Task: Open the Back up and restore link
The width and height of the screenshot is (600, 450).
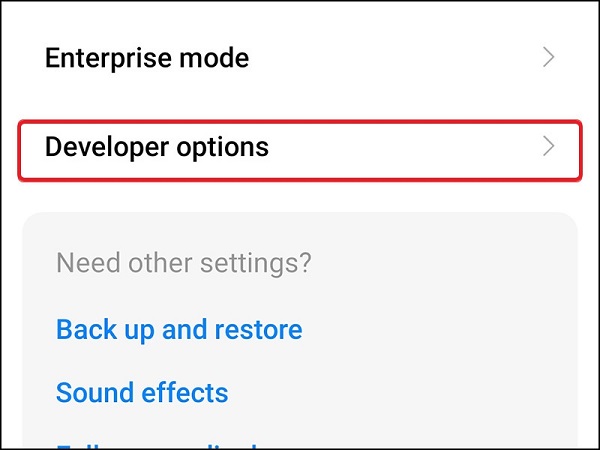Action: tap(179, 329)
